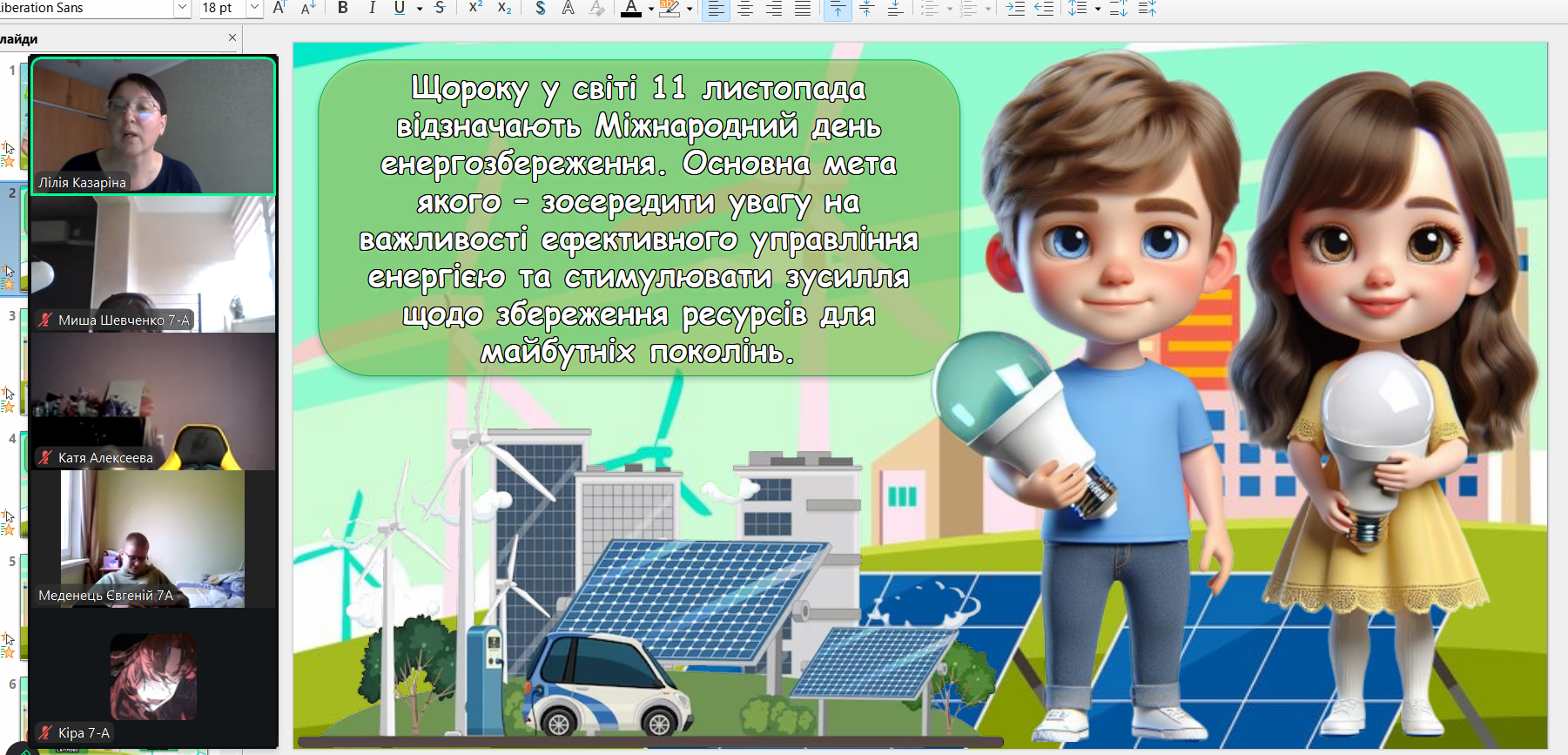Apply subscript formatting
Screen dimensions: 1568x755
[504, 8]
